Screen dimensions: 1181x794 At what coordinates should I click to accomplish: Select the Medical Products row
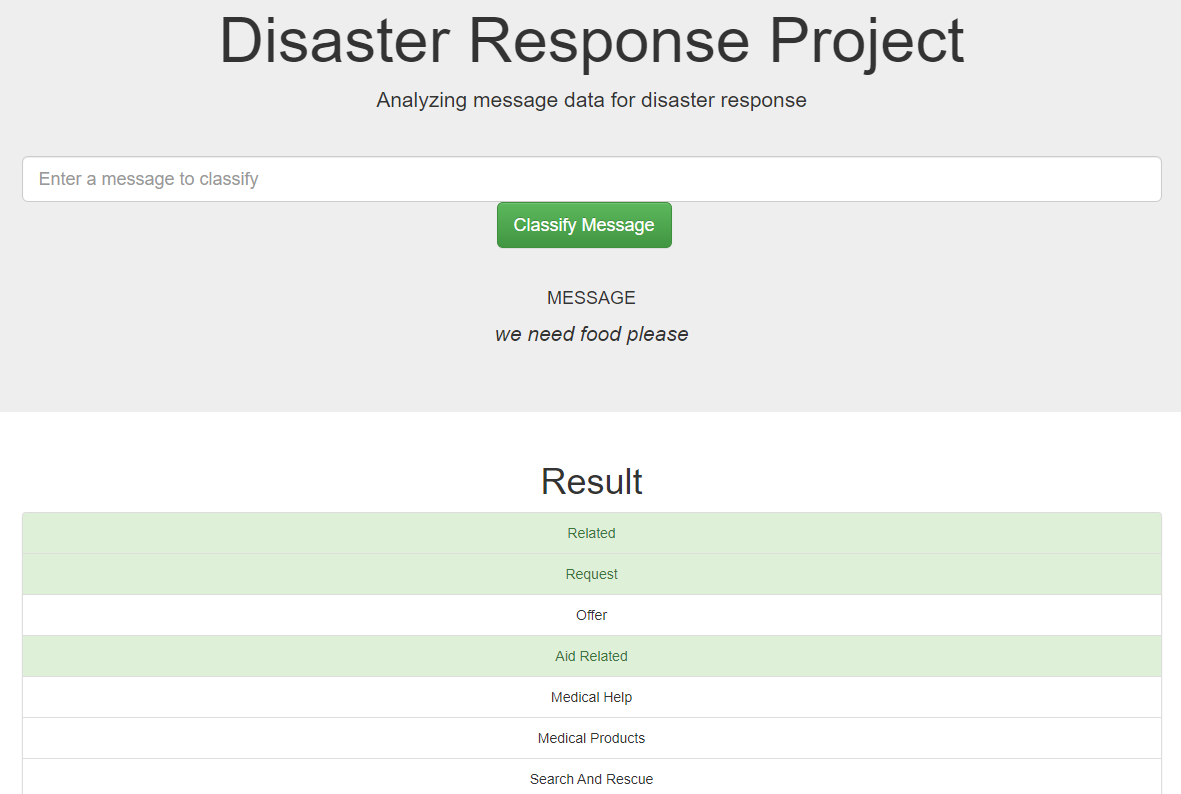pos(591,738)
